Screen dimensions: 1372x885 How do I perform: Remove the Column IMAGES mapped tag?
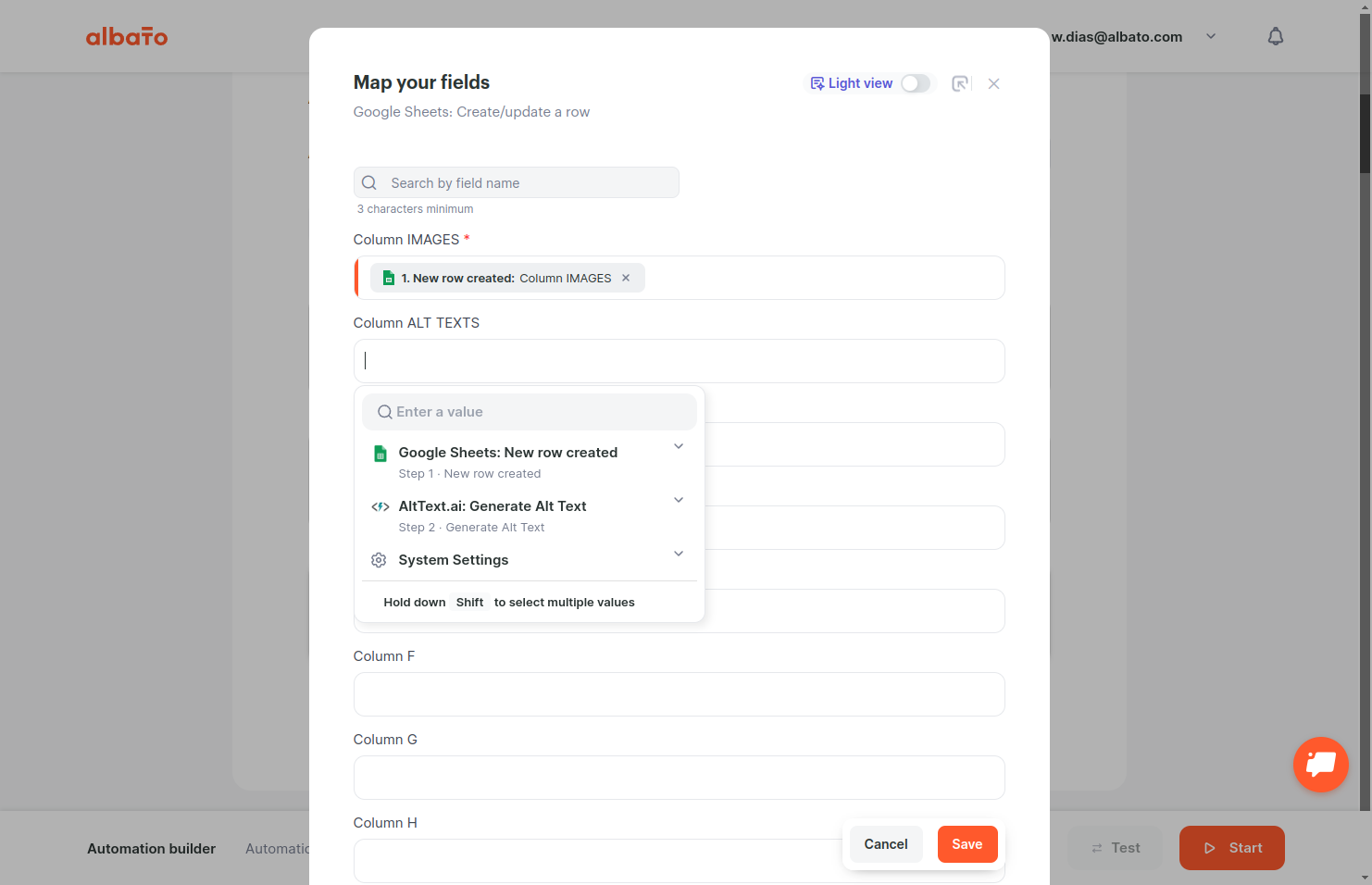[x=626, y=278]
